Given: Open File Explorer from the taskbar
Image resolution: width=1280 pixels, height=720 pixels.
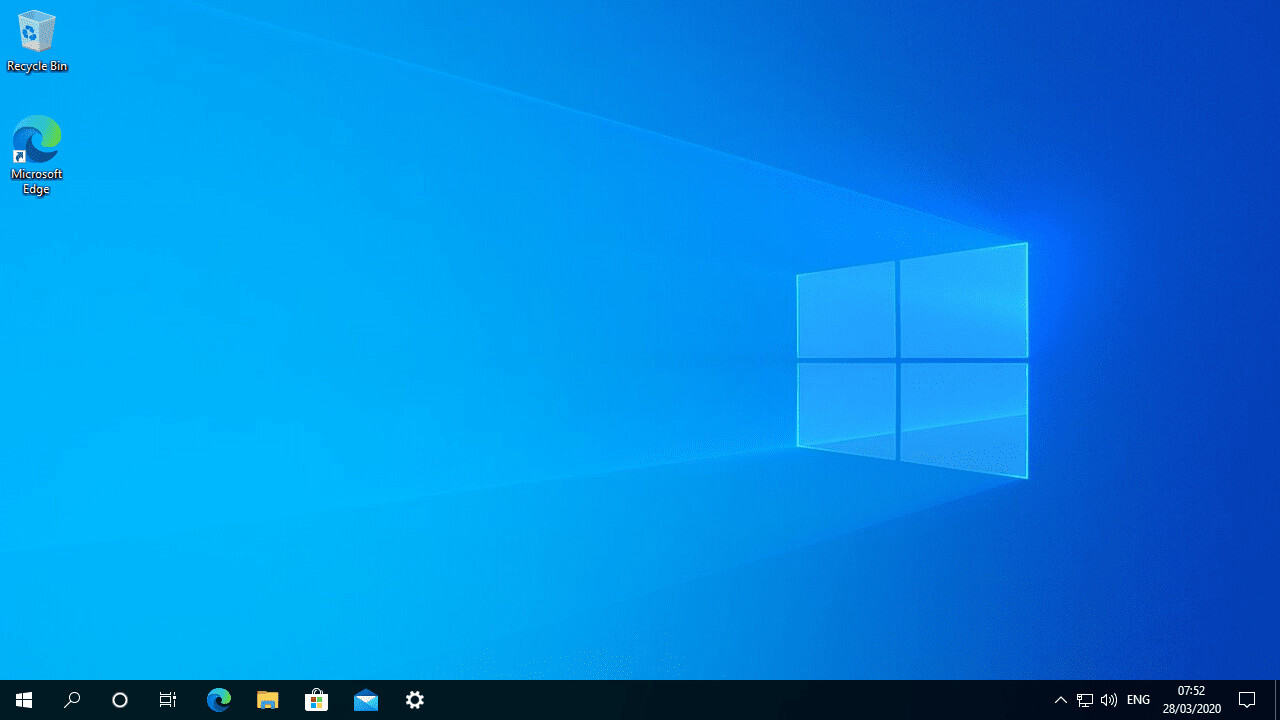Looking at the screenshot, I should tap(267, 699).
